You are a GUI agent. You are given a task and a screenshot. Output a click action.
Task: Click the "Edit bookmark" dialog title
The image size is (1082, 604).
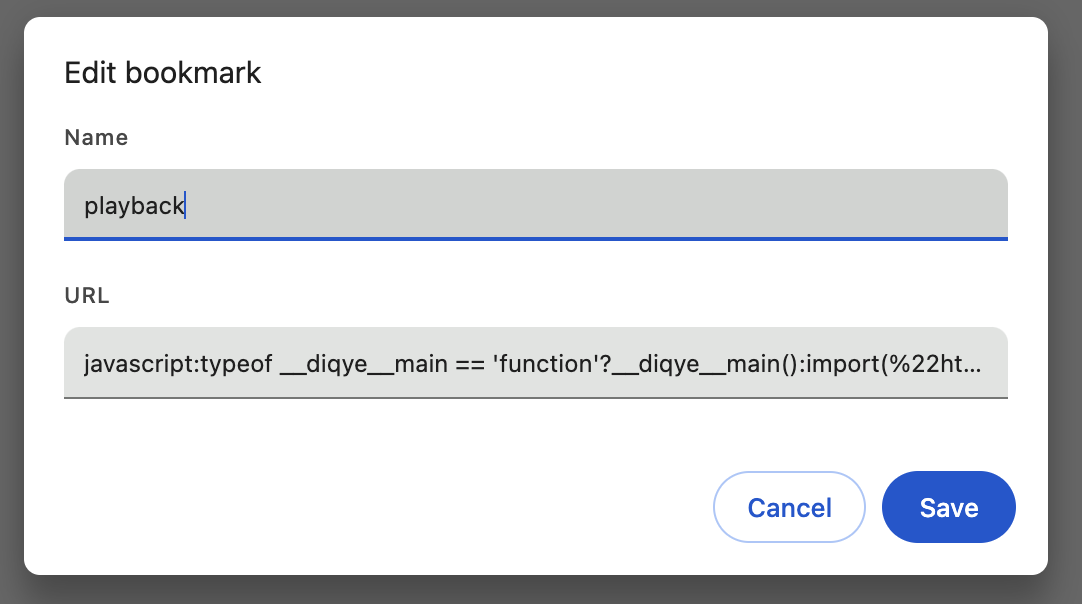(162, 73)
